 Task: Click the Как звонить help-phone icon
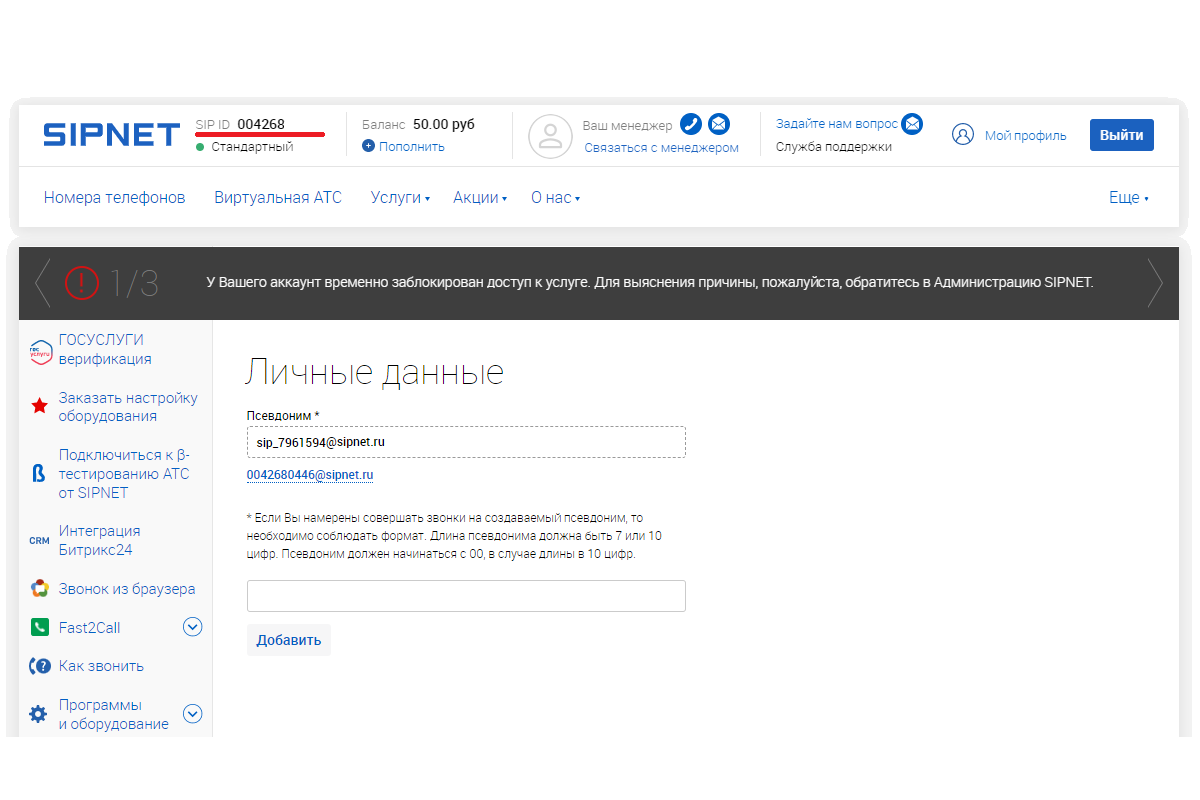40,666
